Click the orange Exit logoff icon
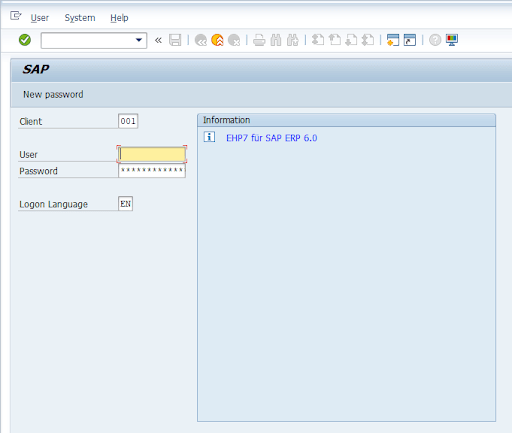 tap(217, 40)
